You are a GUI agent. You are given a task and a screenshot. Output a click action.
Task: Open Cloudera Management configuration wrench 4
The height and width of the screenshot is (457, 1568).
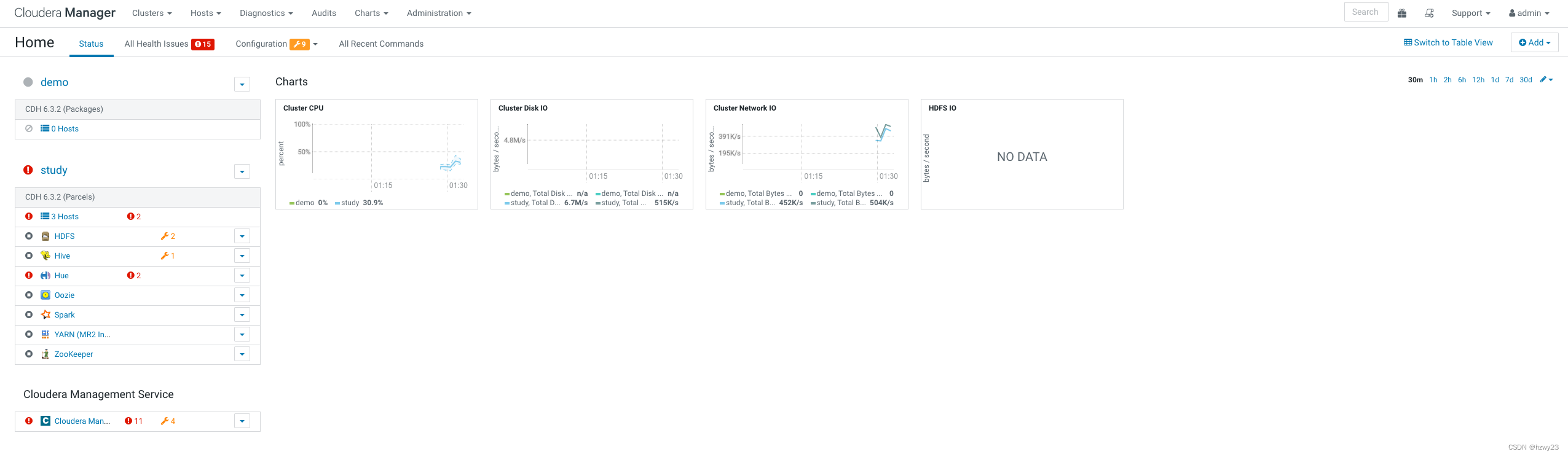click(168, 421)
